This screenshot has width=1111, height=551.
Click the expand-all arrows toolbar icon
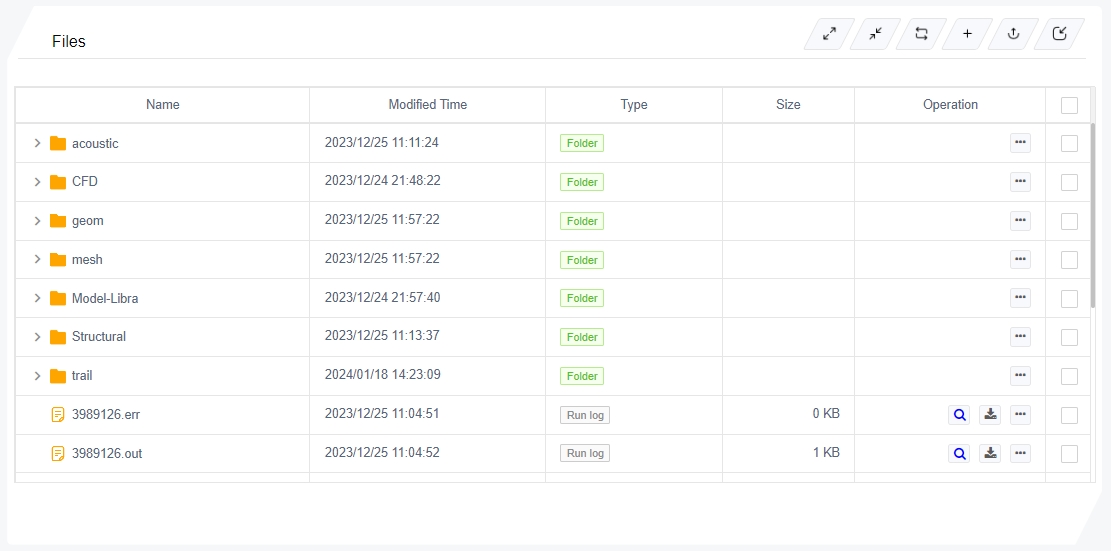click(828, 33)
